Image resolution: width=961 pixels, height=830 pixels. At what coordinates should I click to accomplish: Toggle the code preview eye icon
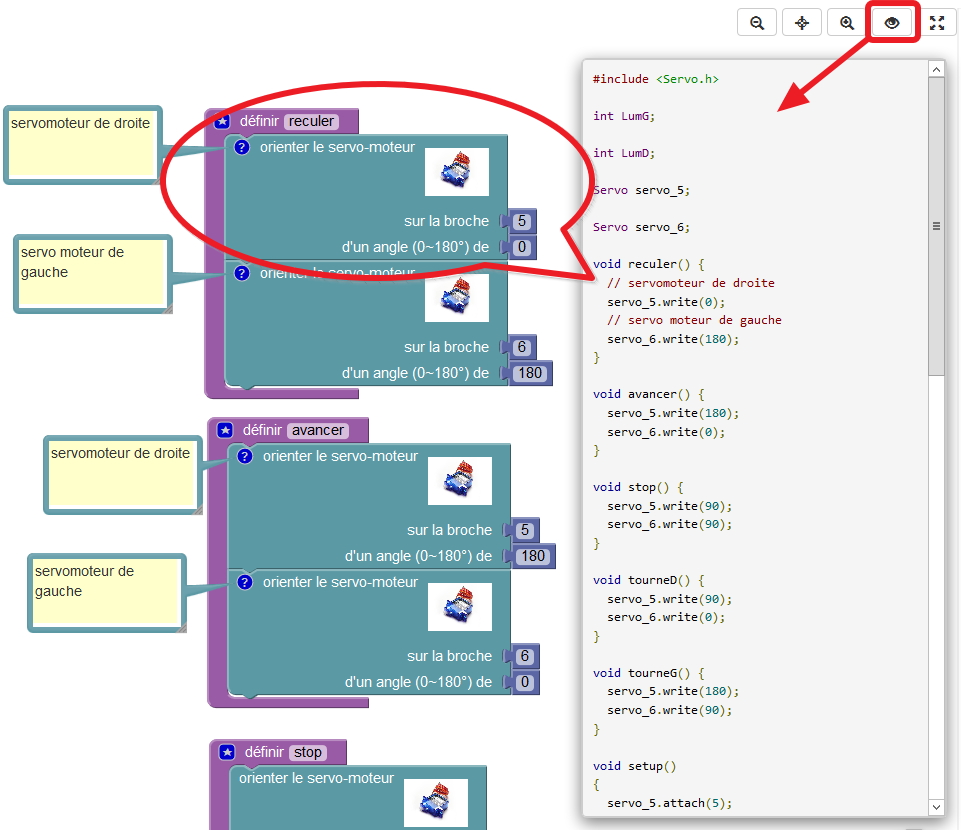click(x=892, y=23)
